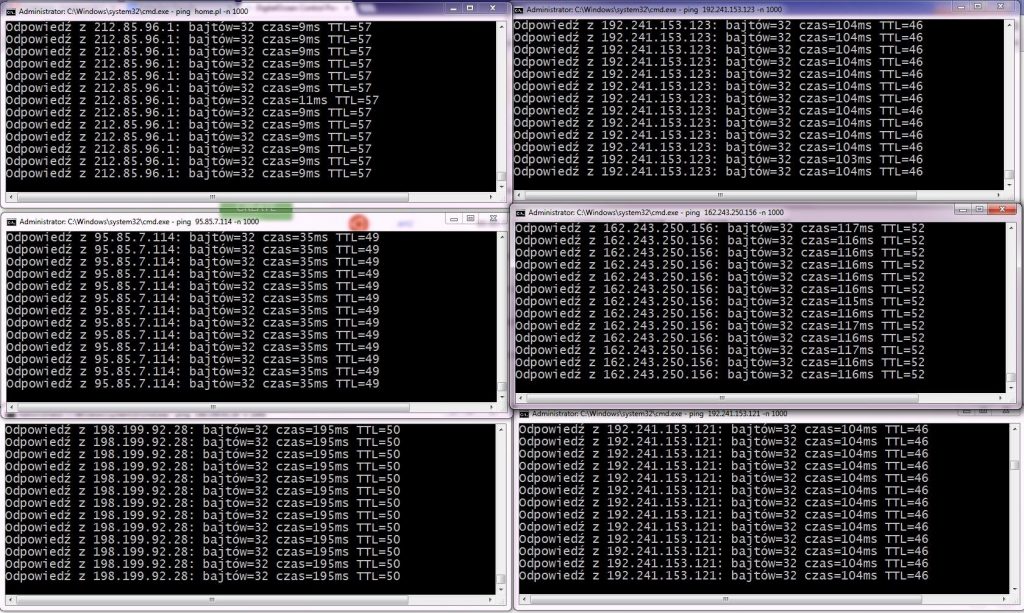The height and width of the screenshot is (613, 1024).
Task: Click cmd icon of ping 95.85.7.114 window
Action: 11,222
